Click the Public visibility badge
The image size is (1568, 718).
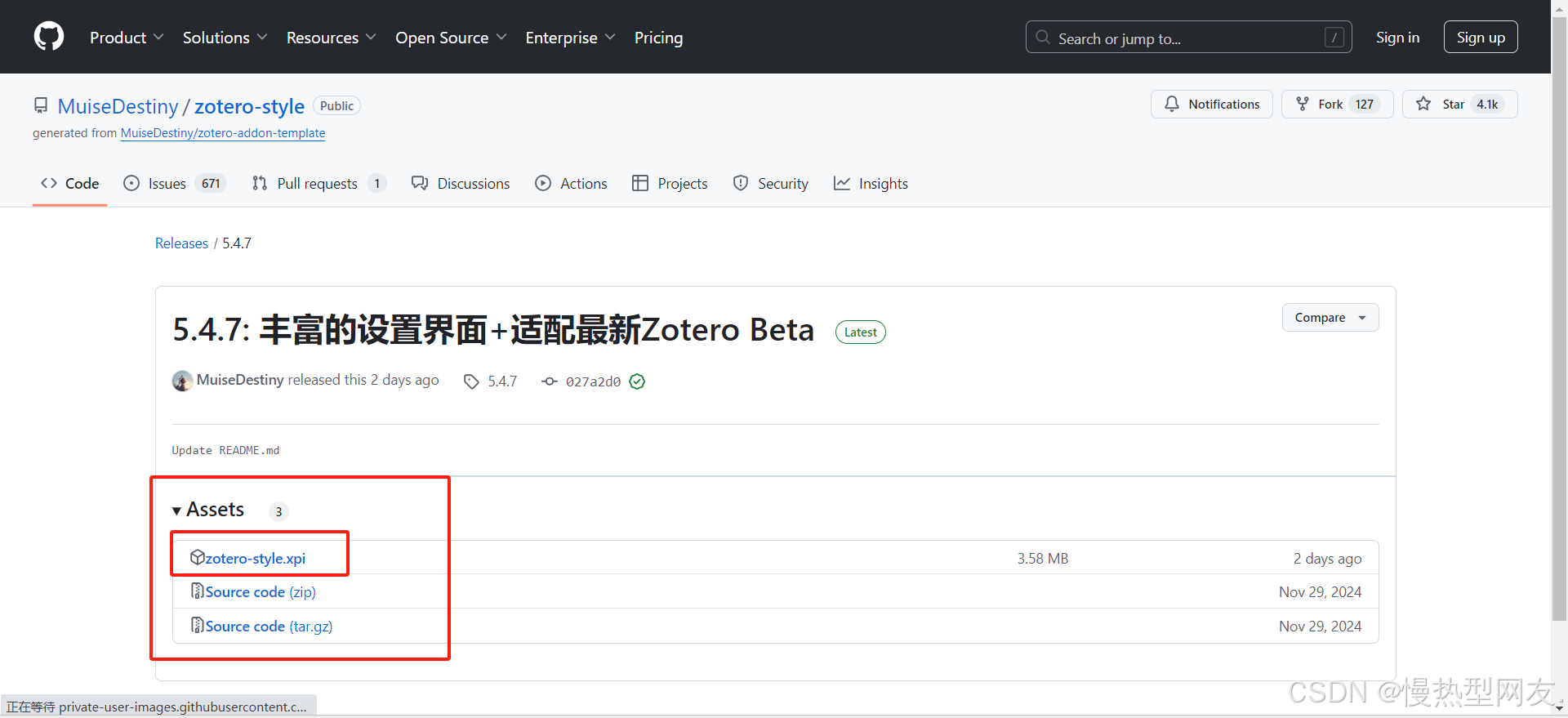point(336,106)
